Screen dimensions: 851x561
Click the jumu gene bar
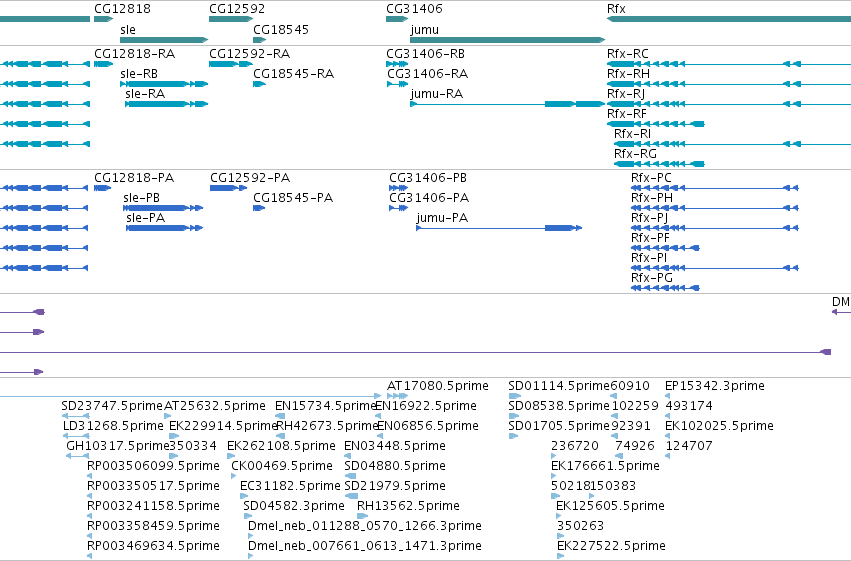pos(507,40)
